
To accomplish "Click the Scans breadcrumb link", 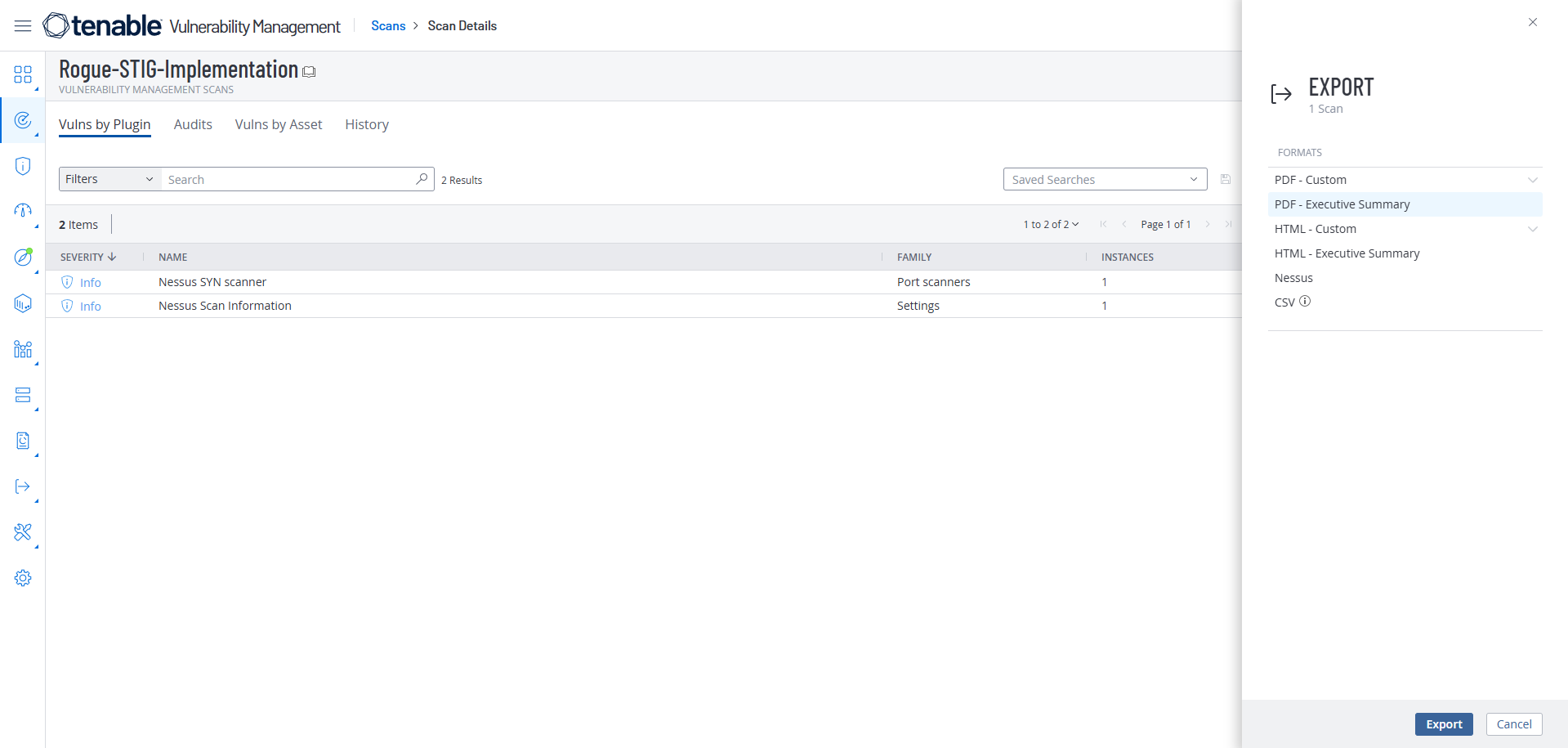I will pos(388,26).
